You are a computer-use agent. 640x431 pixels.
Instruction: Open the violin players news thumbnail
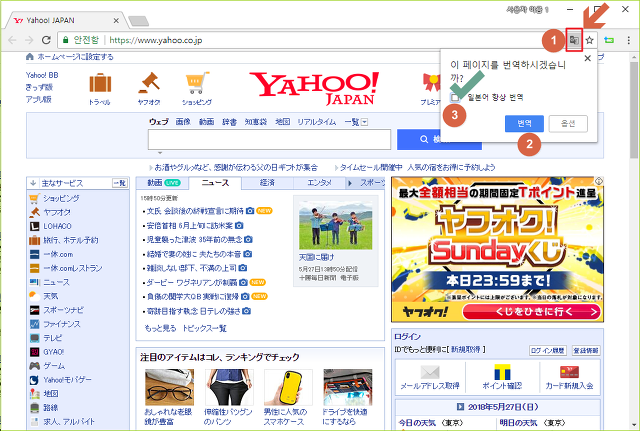[x=336, y=224]
